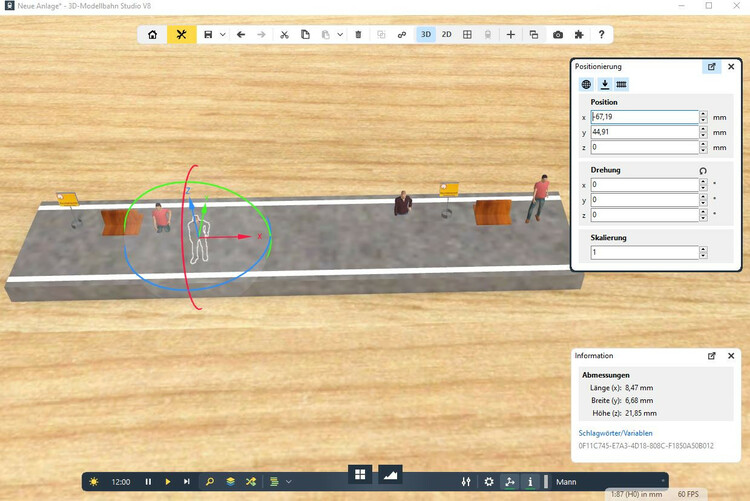
Task: Click the Skalierung input field
Action: coord(644,252)
